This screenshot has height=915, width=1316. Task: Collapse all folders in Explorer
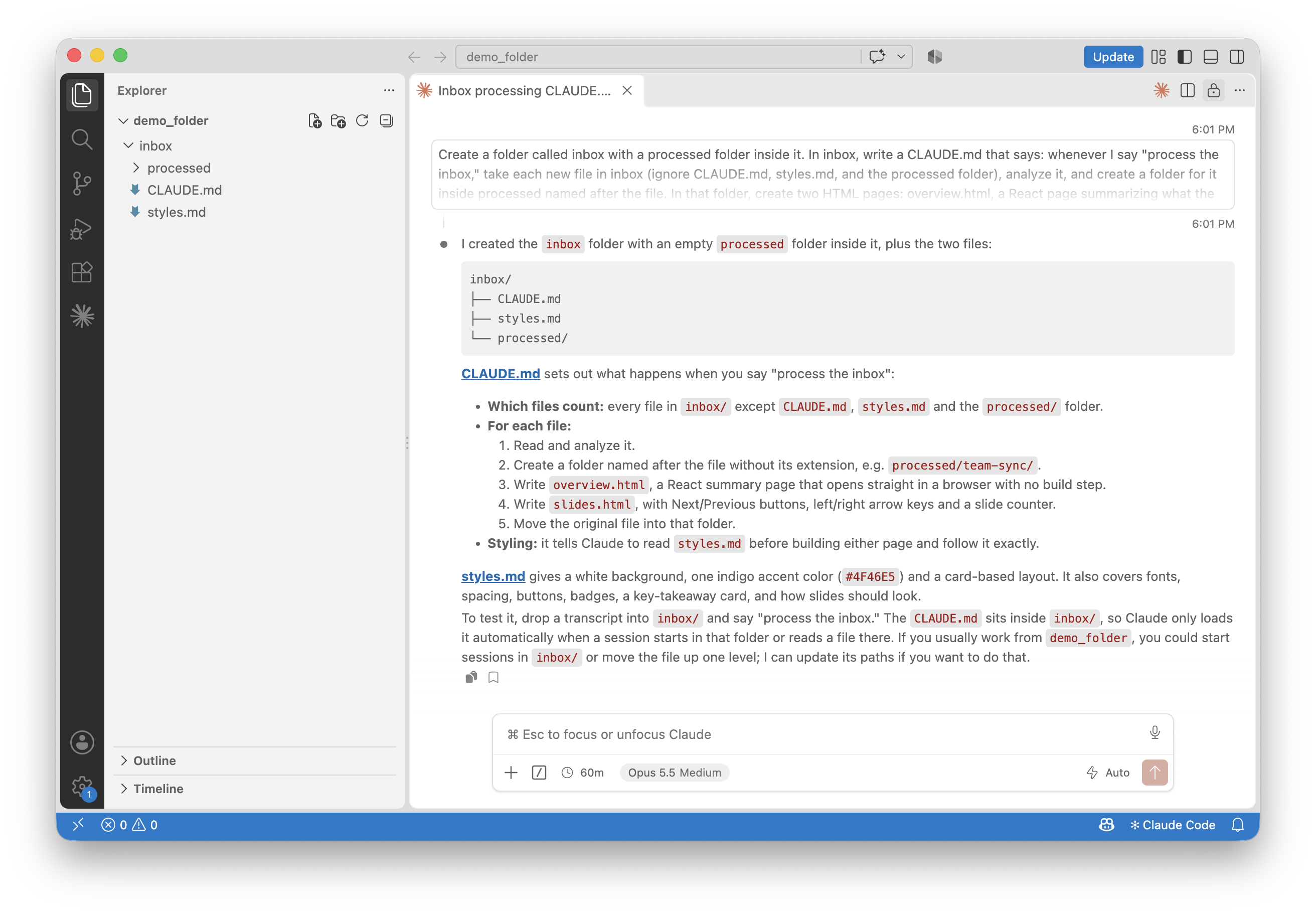386,121
